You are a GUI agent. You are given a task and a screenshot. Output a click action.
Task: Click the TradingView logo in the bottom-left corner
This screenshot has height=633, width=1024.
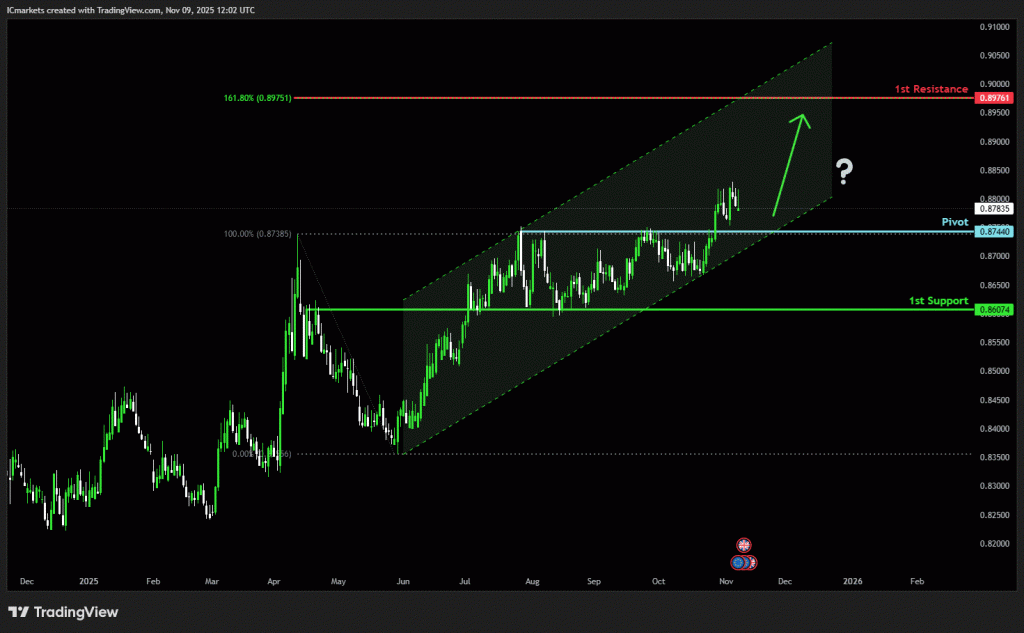(x=63, y=611)
